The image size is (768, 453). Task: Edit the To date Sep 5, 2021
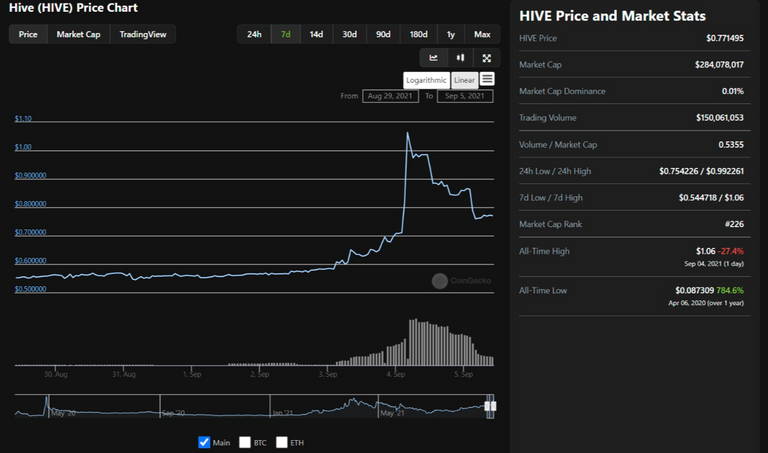click(465, 96)
